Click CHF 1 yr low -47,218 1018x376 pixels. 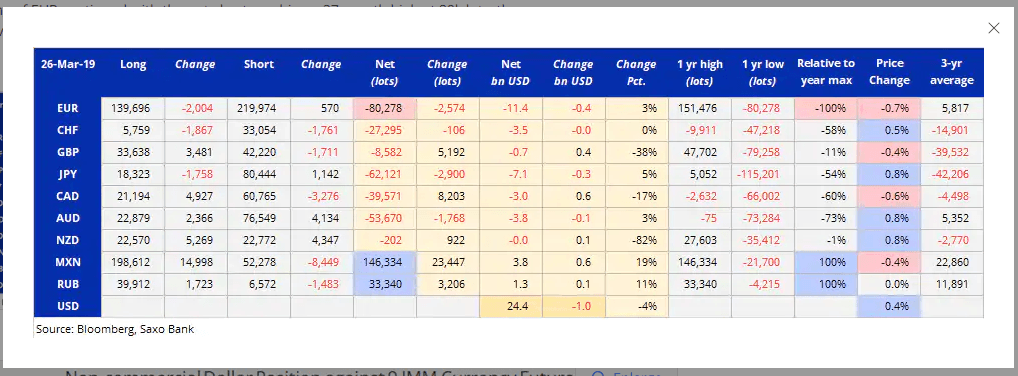click(x=763, y=130)
